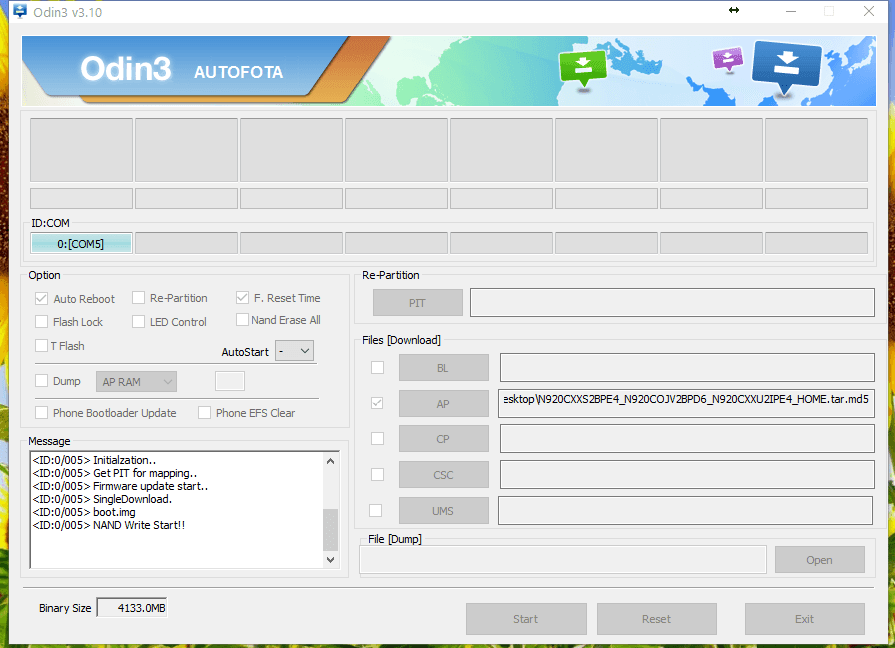Click the Binary Size 4133.0MB field
The width and height of the screenshot is (895, 648).
[132, 607]
